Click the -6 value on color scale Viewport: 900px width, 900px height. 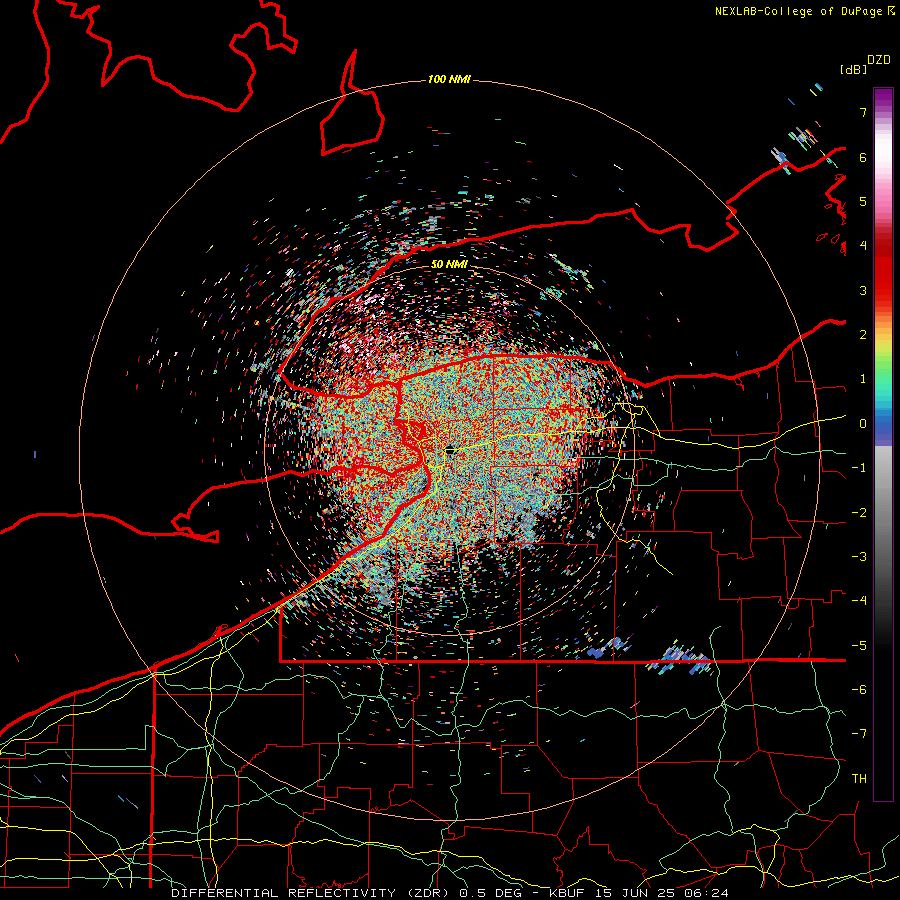[859, 690]
